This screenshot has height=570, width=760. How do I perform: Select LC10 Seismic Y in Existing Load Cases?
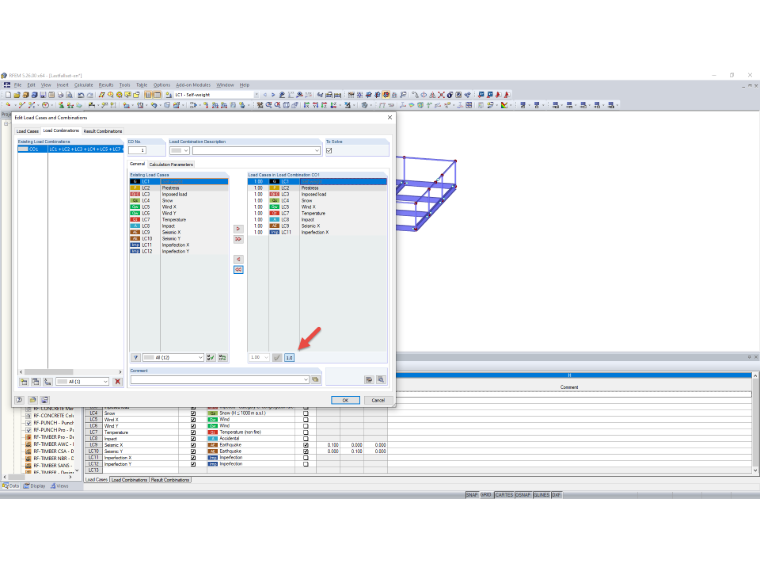click(x=179, y=238)
